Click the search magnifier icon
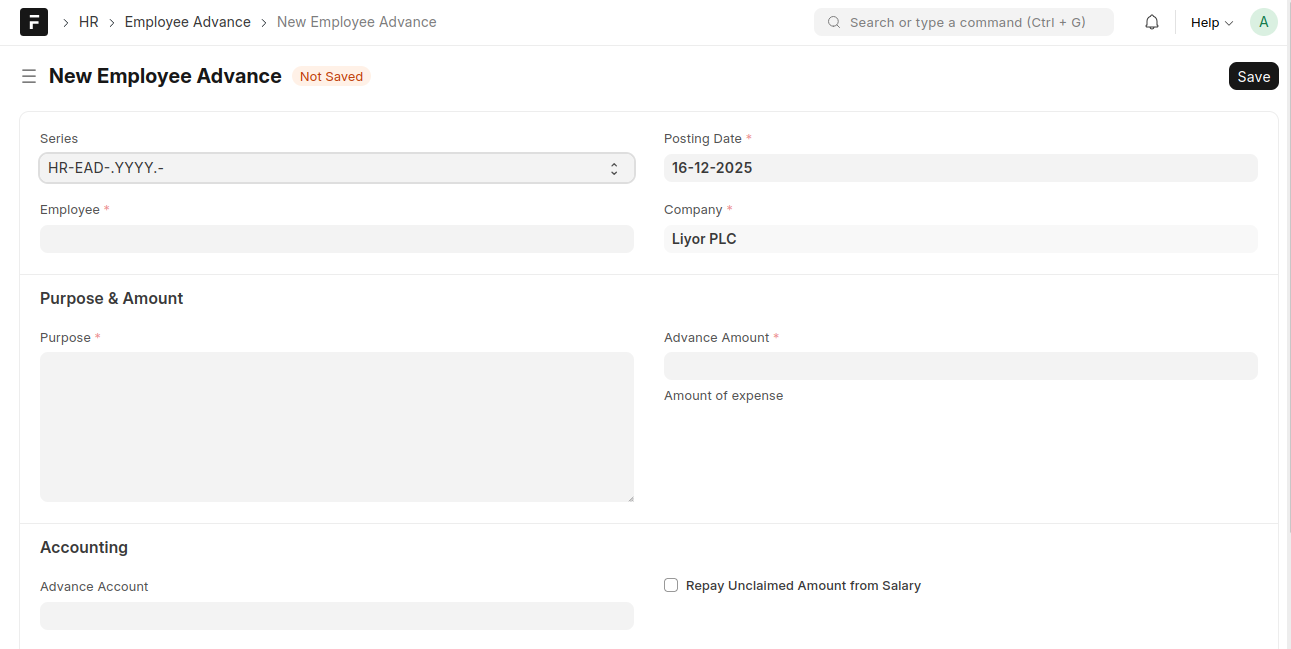 point(834,22)
